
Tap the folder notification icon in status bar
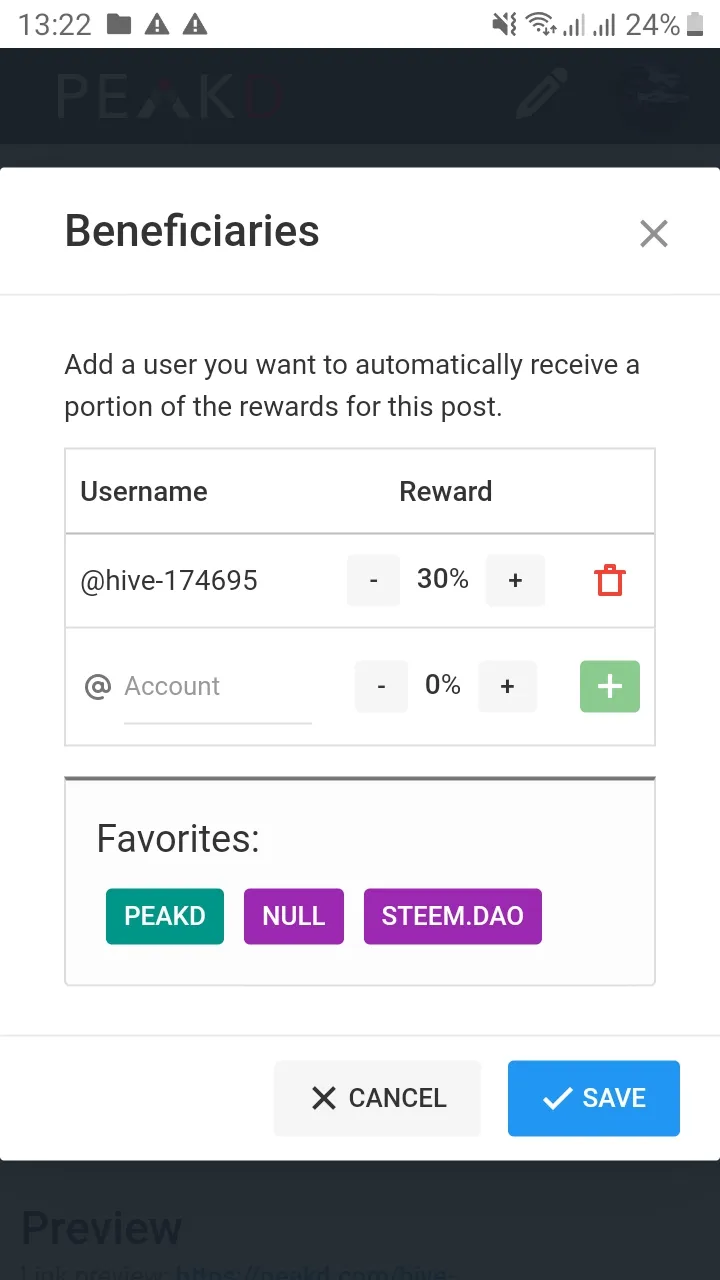tap(119, 24)
